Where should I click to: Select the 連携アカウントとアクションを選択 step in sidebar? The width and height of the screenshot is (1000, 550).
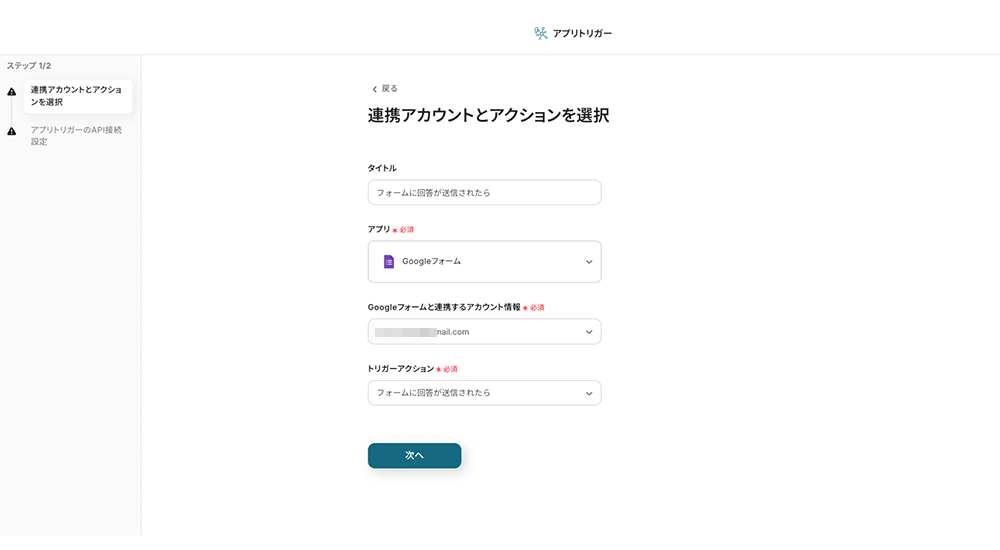(76, 96)
